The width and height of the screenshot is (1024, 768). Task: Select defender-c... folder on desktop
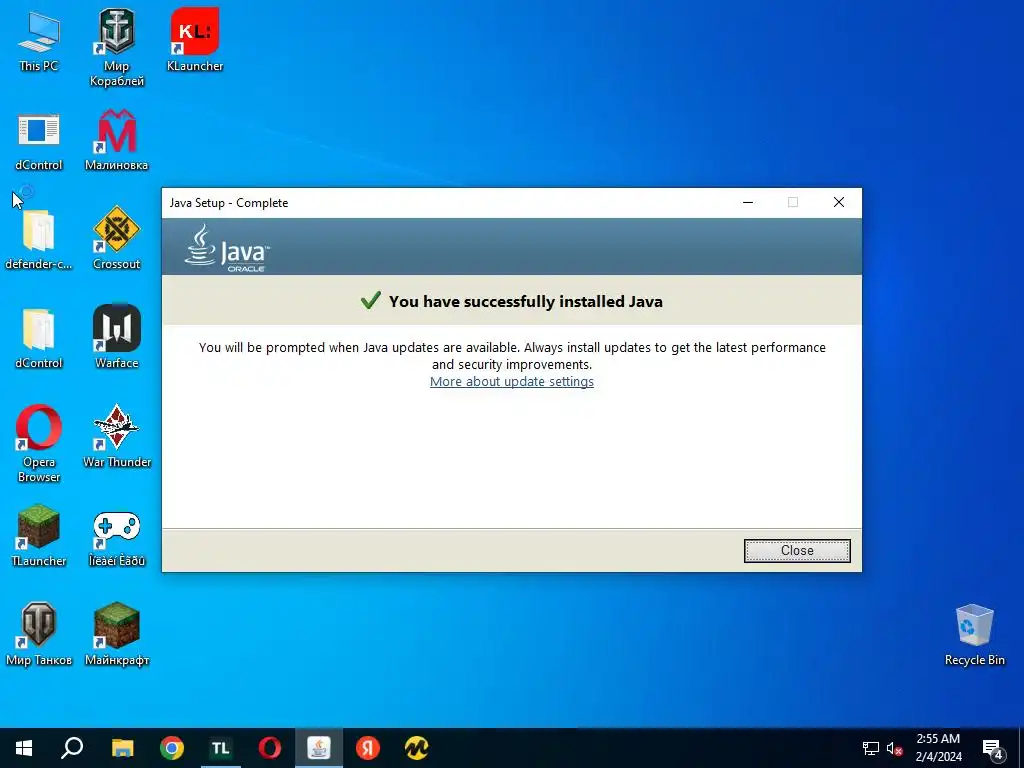(39, 240)
